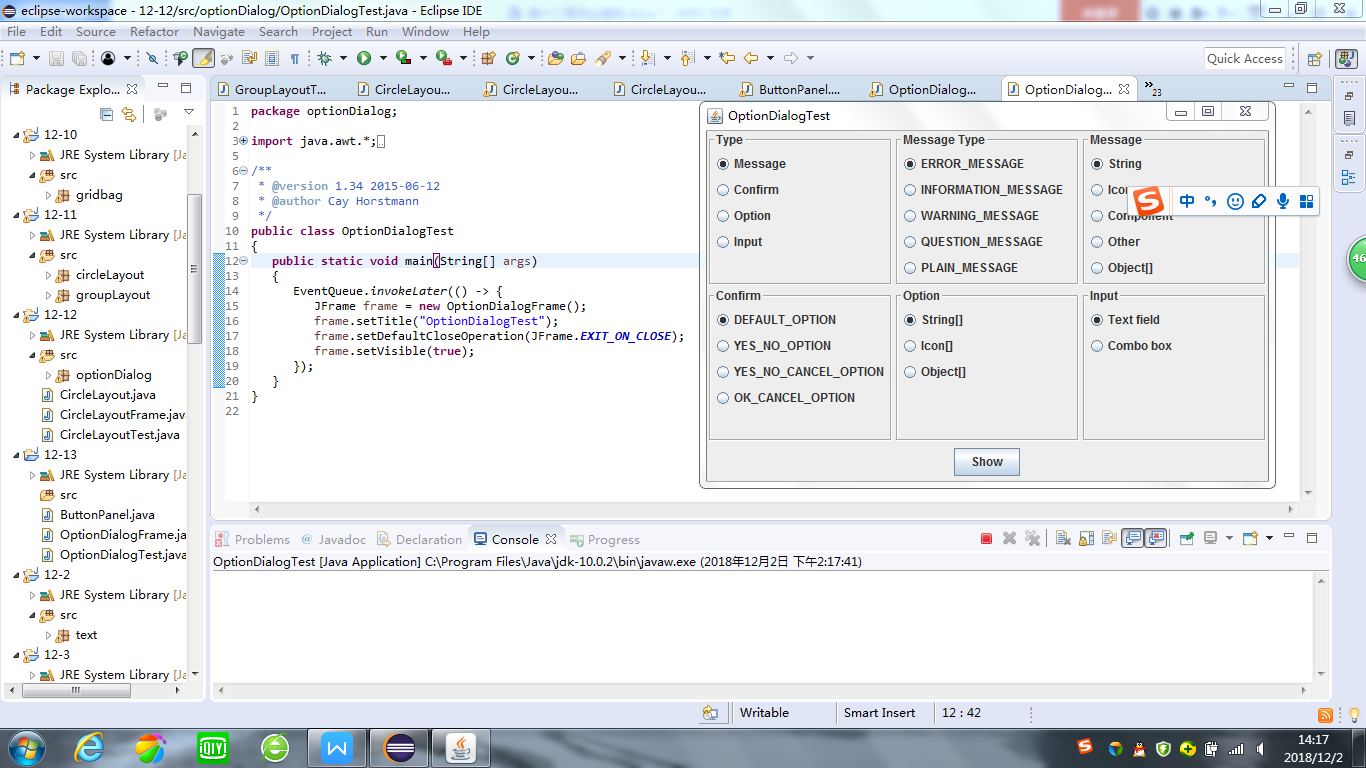Image resolution: width=1366 pixels, height=768 pixels.
Task: Expand the optionDialog package node
Action: coord(48,375)
